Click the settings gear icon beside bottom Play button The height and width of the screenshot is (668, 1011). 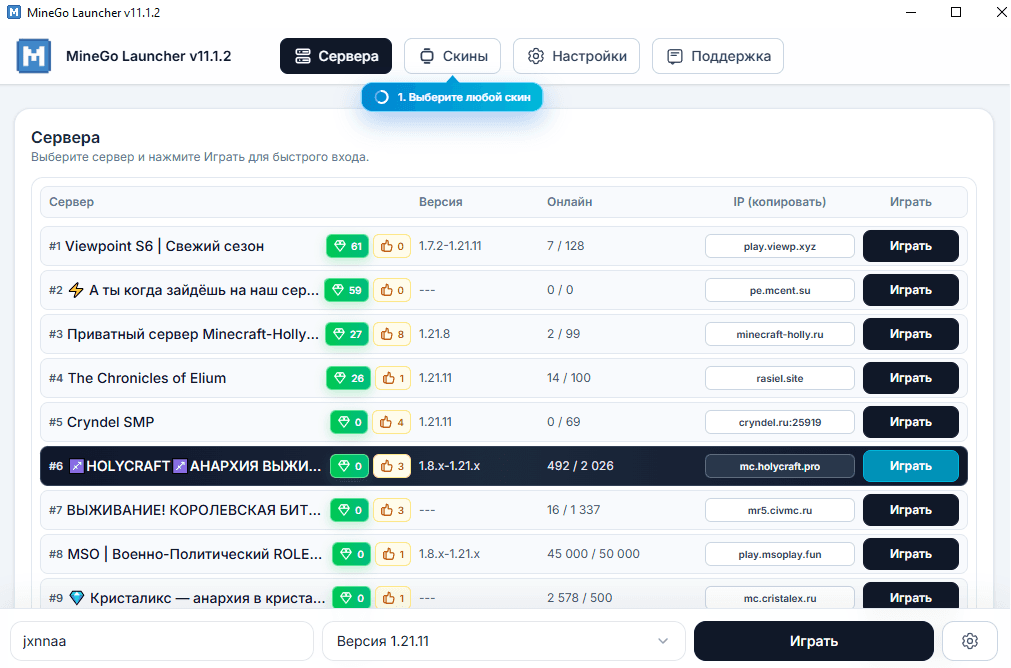click(x=969, y=641)
